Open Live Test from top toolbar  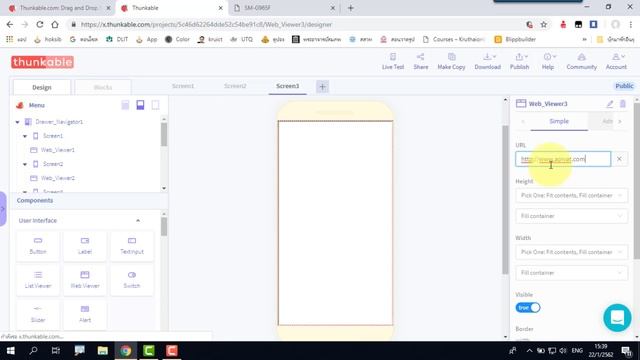pos(393,61)
